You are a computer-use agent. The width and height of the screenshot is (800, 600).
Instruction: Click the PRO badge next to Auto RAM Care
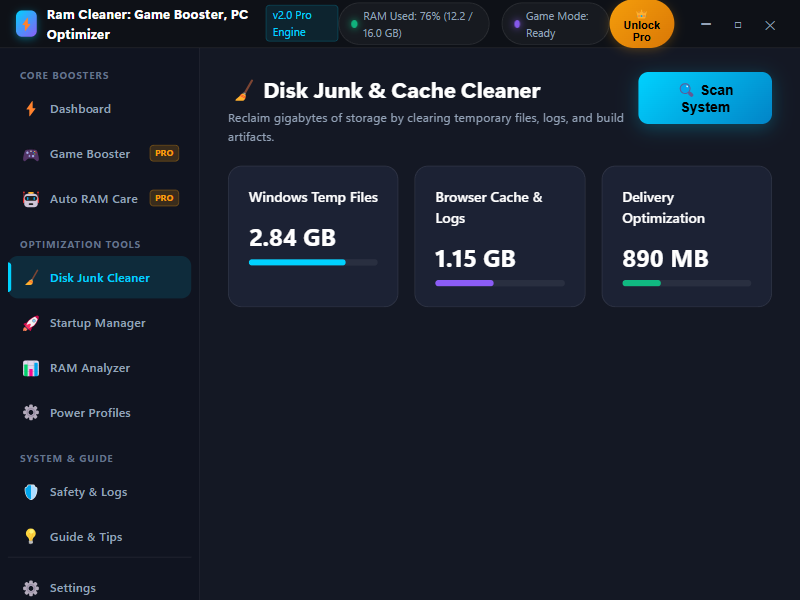pos(164,198)
